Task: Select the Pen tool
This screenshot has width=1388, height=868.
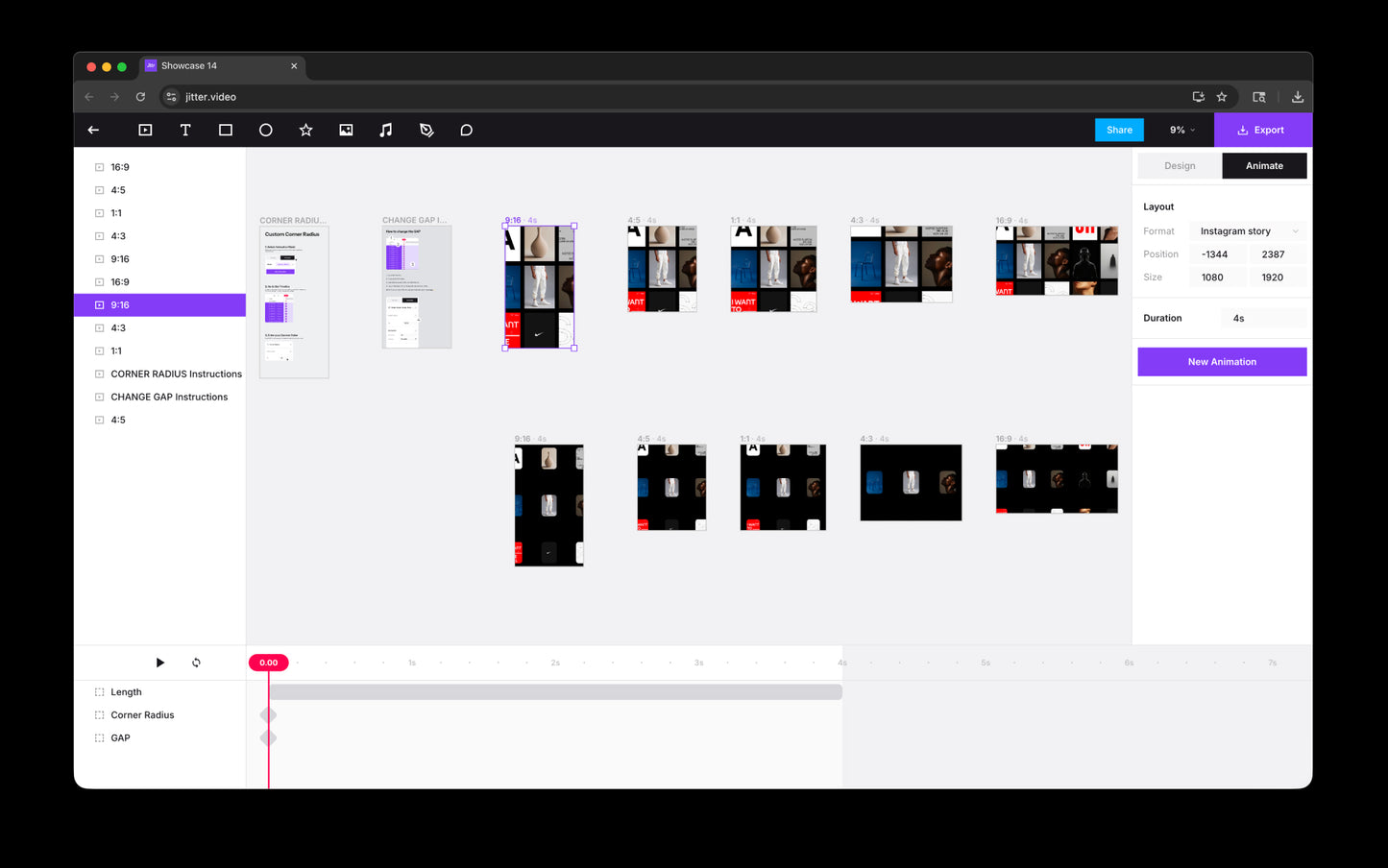Action: [x=426, y=130]
